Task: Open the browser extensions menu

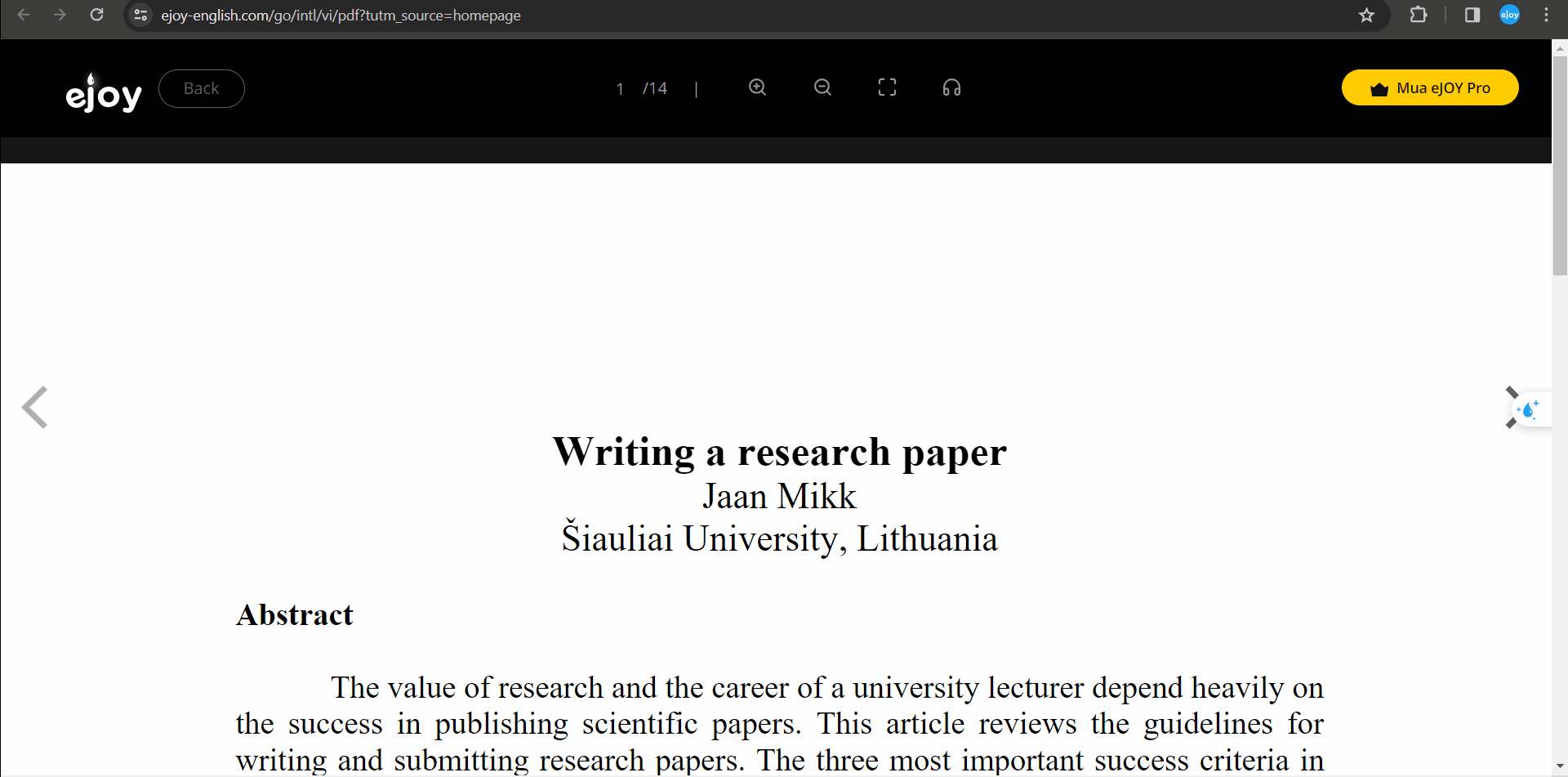Action: click(1419, 15)
